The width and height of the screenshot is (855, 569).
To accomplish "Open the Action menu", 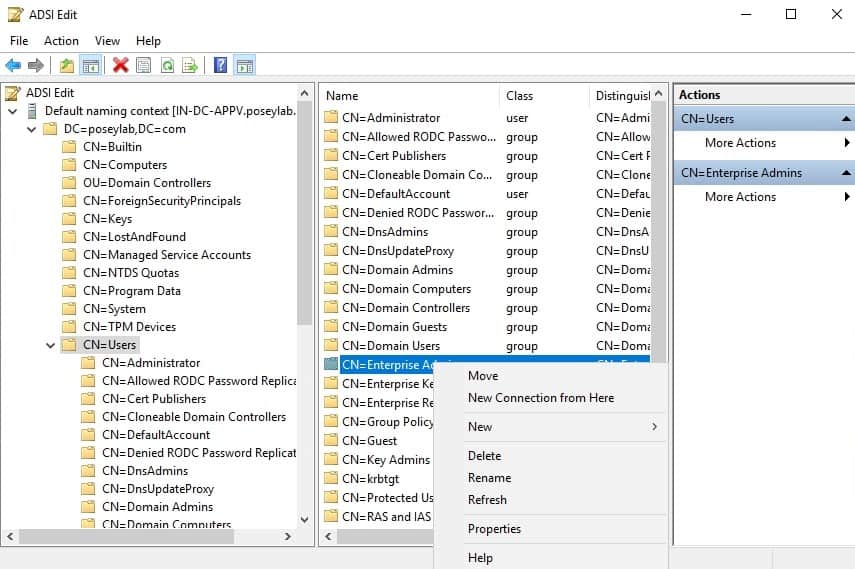I will coord(61,41).
